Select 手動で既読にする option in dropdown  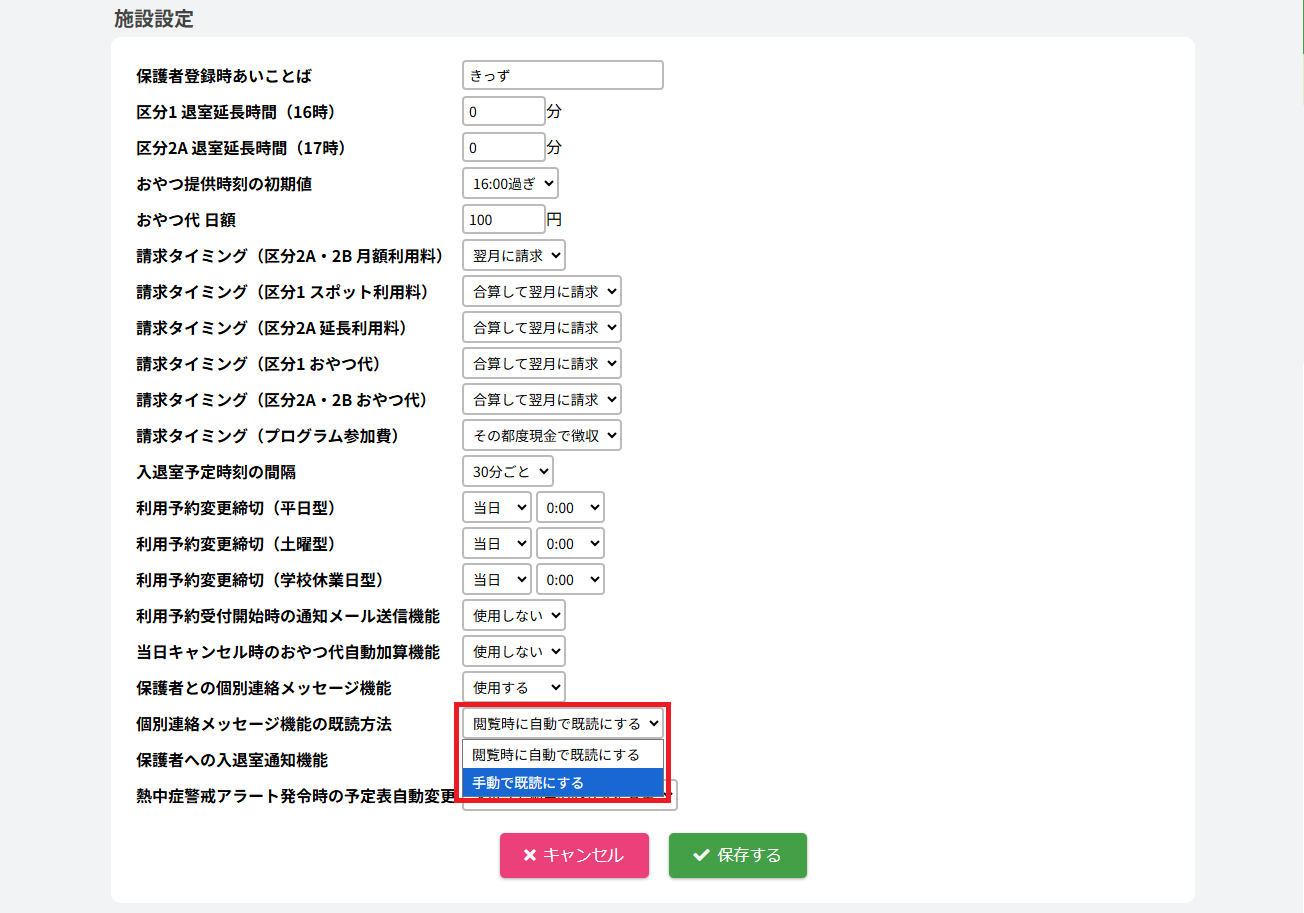pos(562,782)
